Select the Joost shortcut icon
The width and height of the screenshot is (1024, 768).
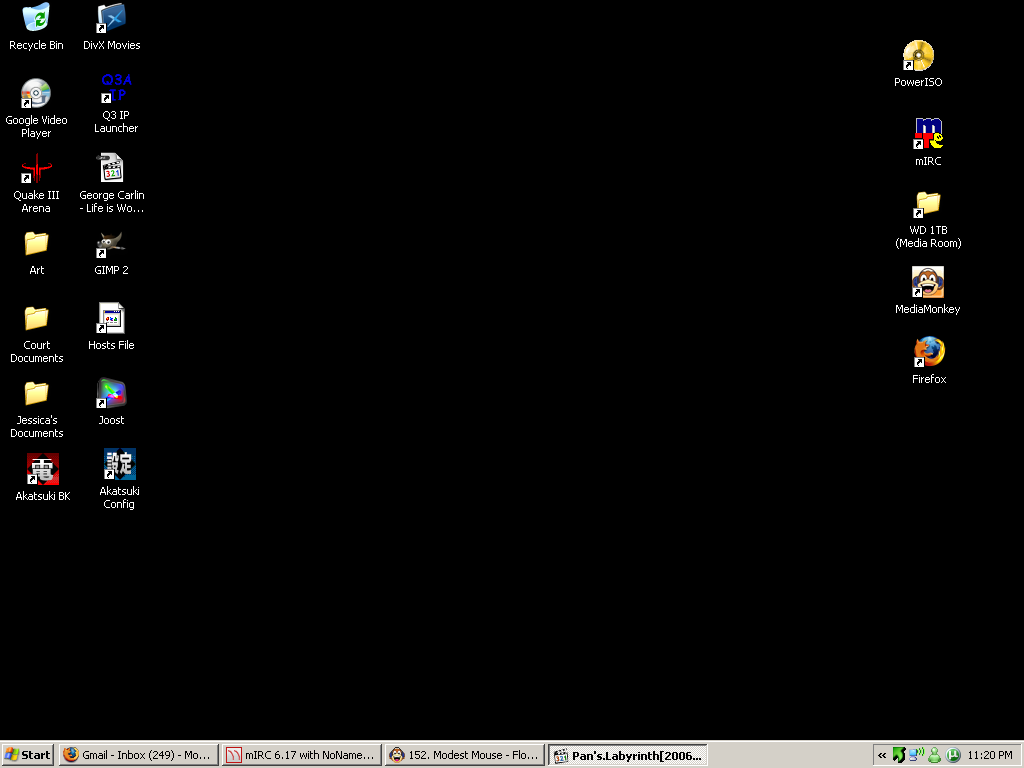pyautogui.click(x=111, y=394)
